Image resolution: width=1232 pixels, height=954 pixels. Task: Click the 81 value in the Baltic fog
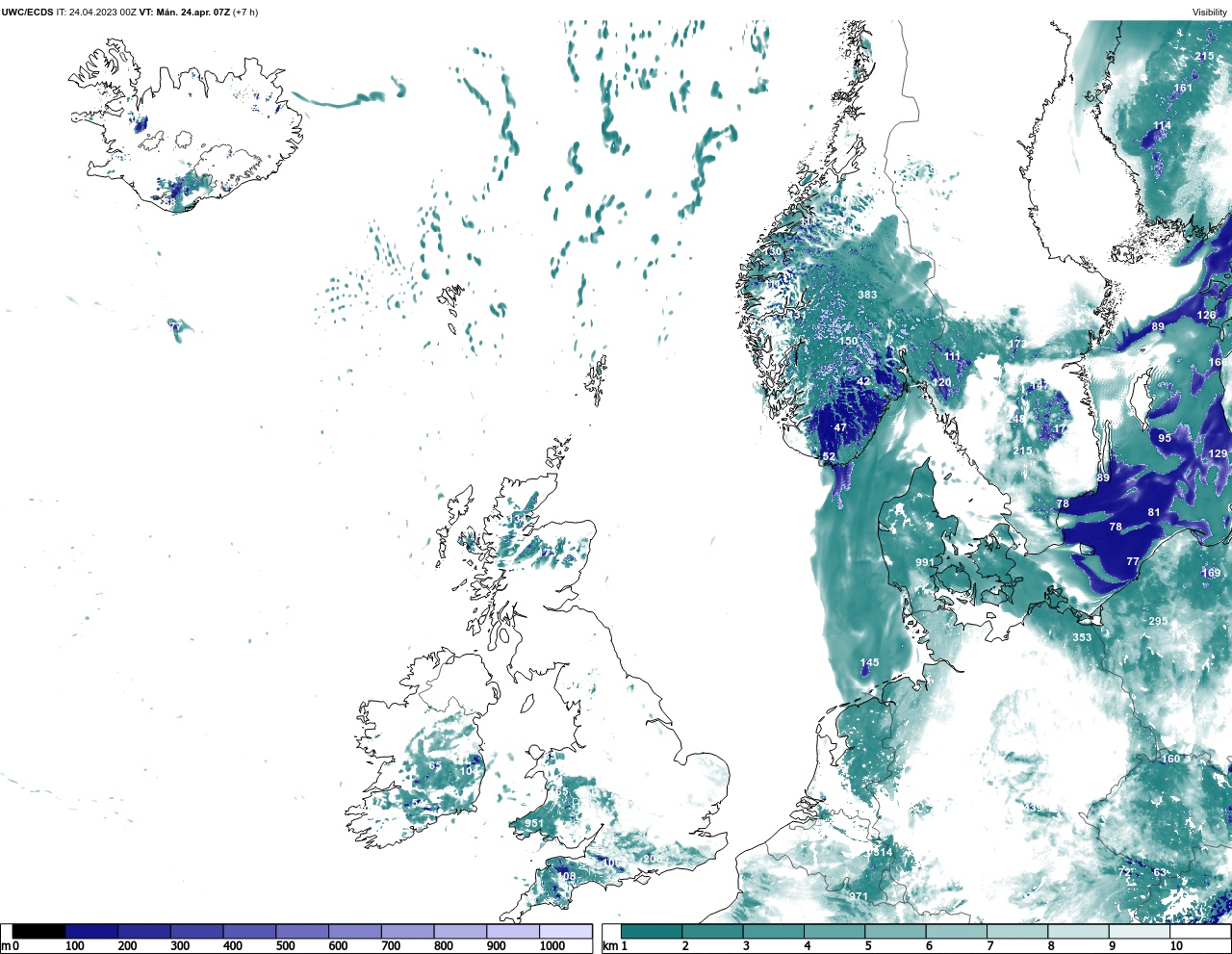click(1154, 513)
